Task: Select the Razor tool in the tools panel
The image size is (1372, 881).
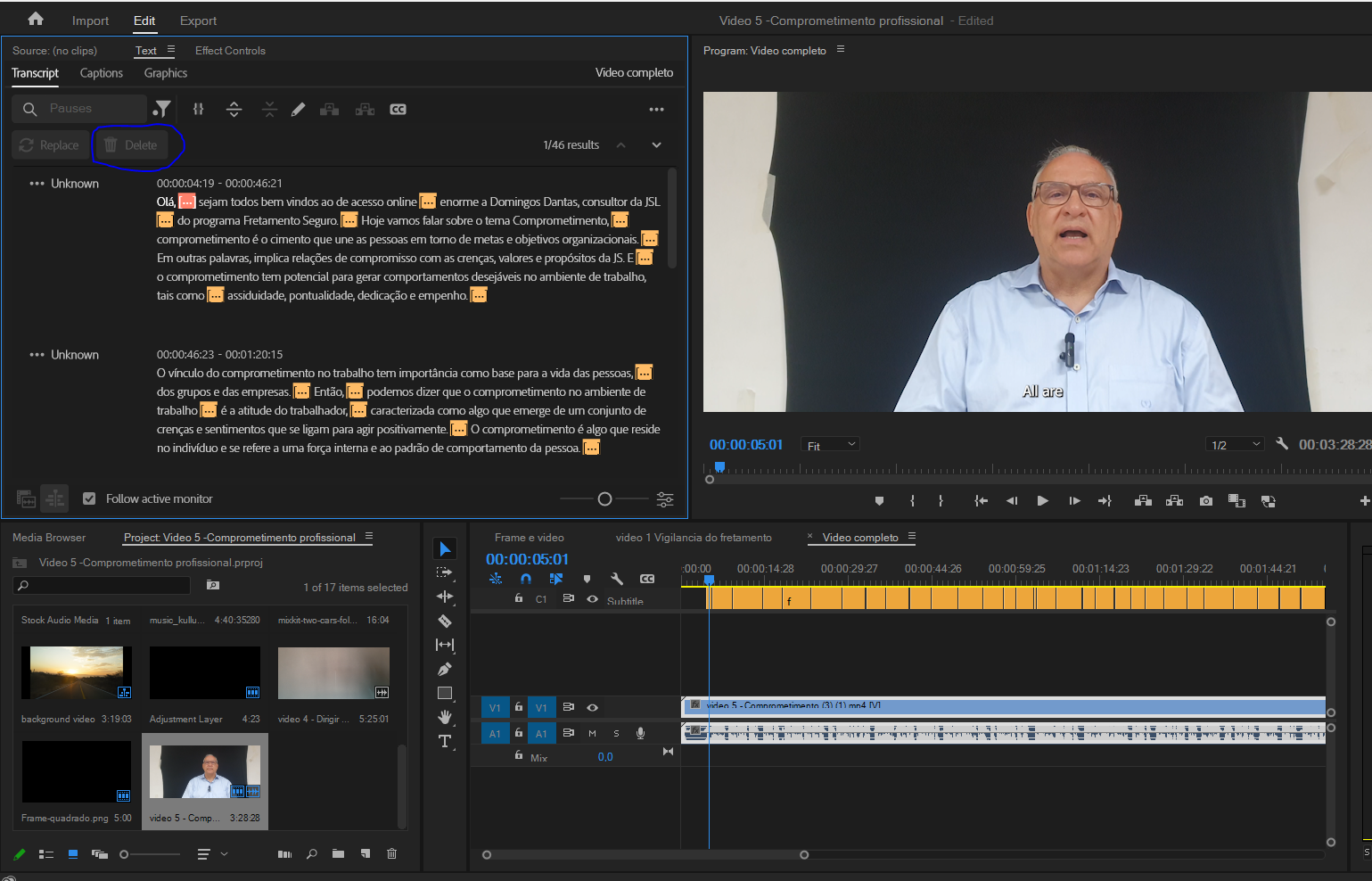Action: (x=445, y=621)
